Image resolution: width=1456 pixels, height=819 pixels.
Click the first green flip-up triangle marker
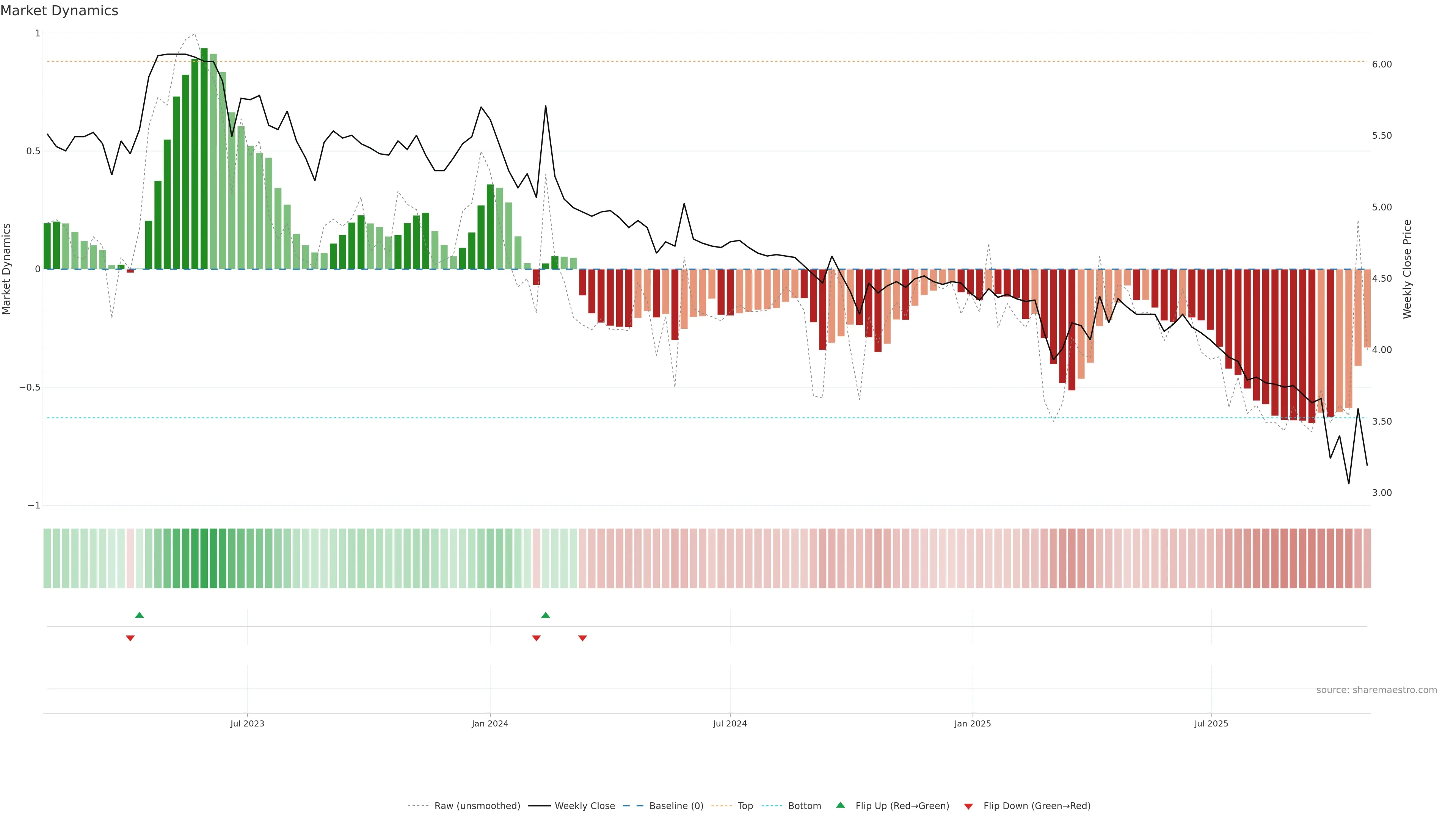click(x=140, y=615)
